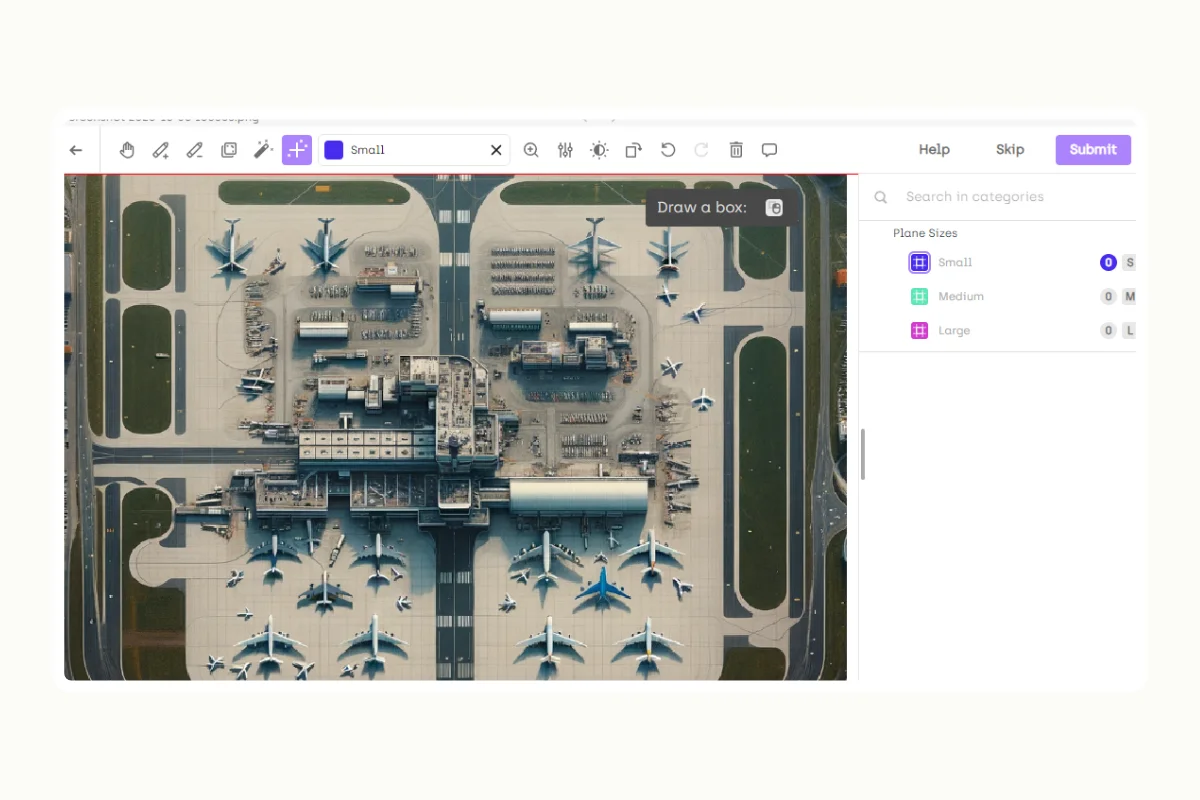Open the comment bubble icon
Image resolution: width=1200 pixels, height=800 pixels.
[769, 150]
